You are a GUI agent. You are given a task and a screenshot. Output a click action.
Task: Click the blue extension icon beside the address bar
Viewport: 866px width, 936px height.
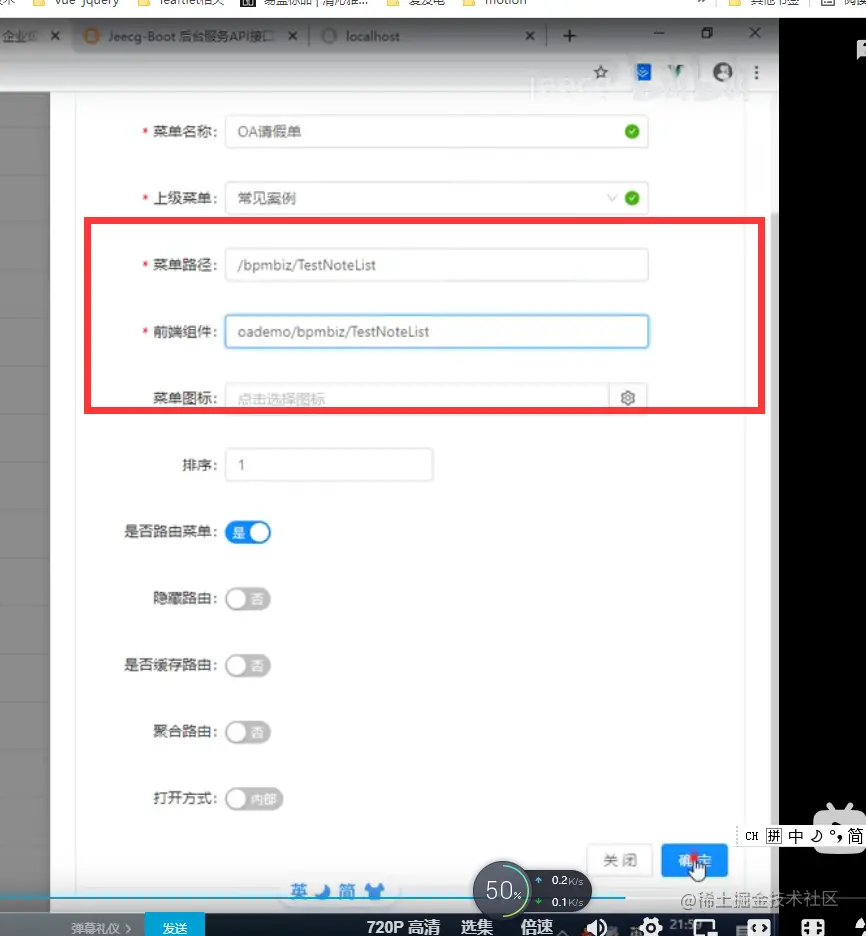coord(642,72)
